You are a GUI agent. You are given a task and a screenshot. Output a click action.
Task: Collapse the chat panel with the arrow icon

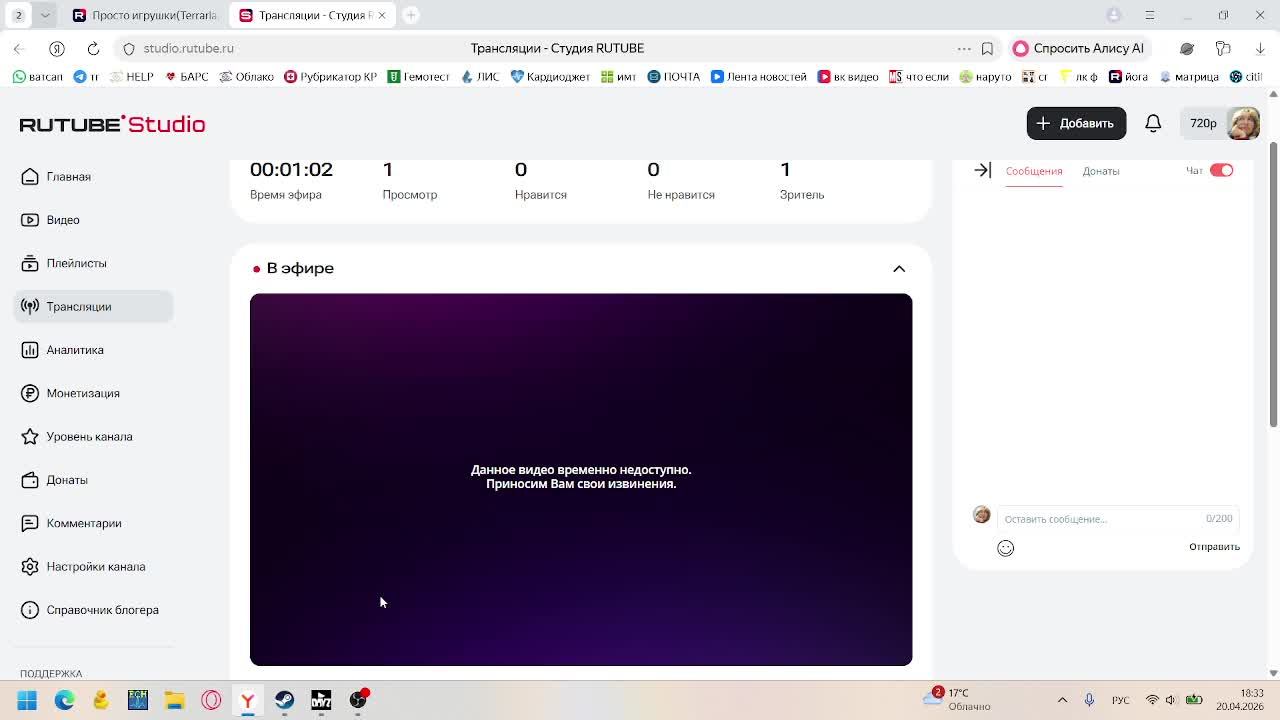(982, 170)
